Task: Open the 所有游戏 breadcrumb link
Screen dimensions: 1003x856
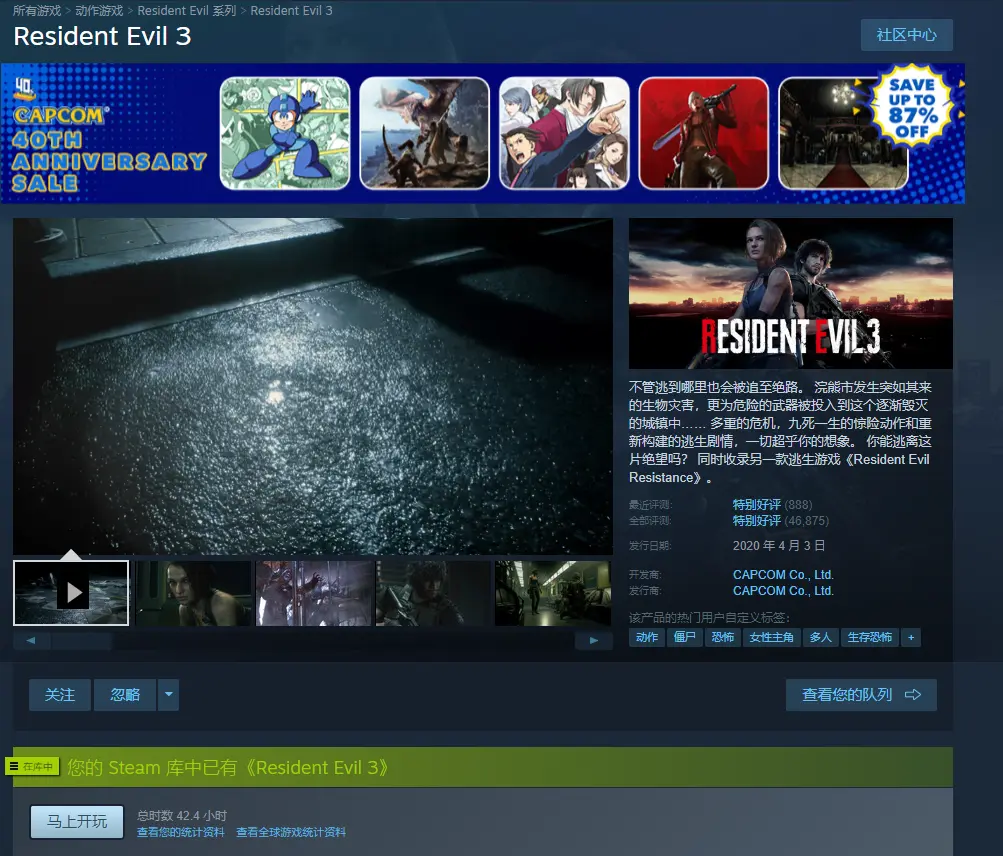Action: [37, 11]
